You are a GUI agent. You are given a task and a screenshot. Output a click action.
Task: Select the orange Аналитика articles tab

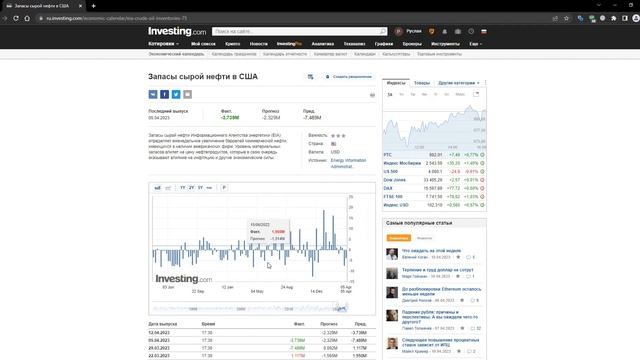click(x=399, y=238)
